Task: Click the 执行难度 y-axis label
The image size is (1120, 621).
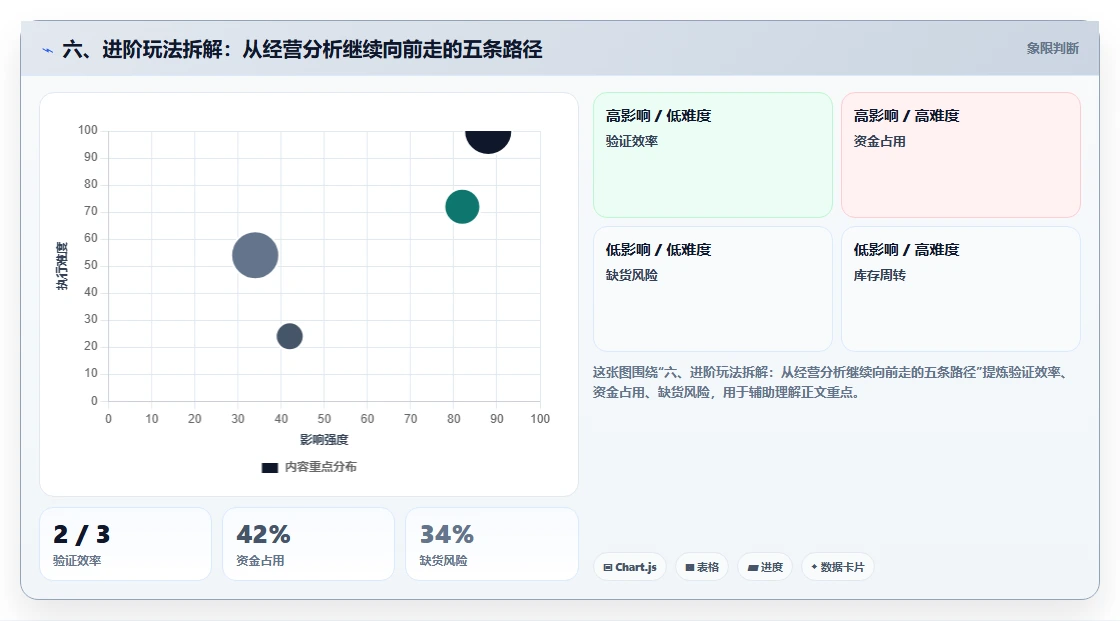Action: 62,266
